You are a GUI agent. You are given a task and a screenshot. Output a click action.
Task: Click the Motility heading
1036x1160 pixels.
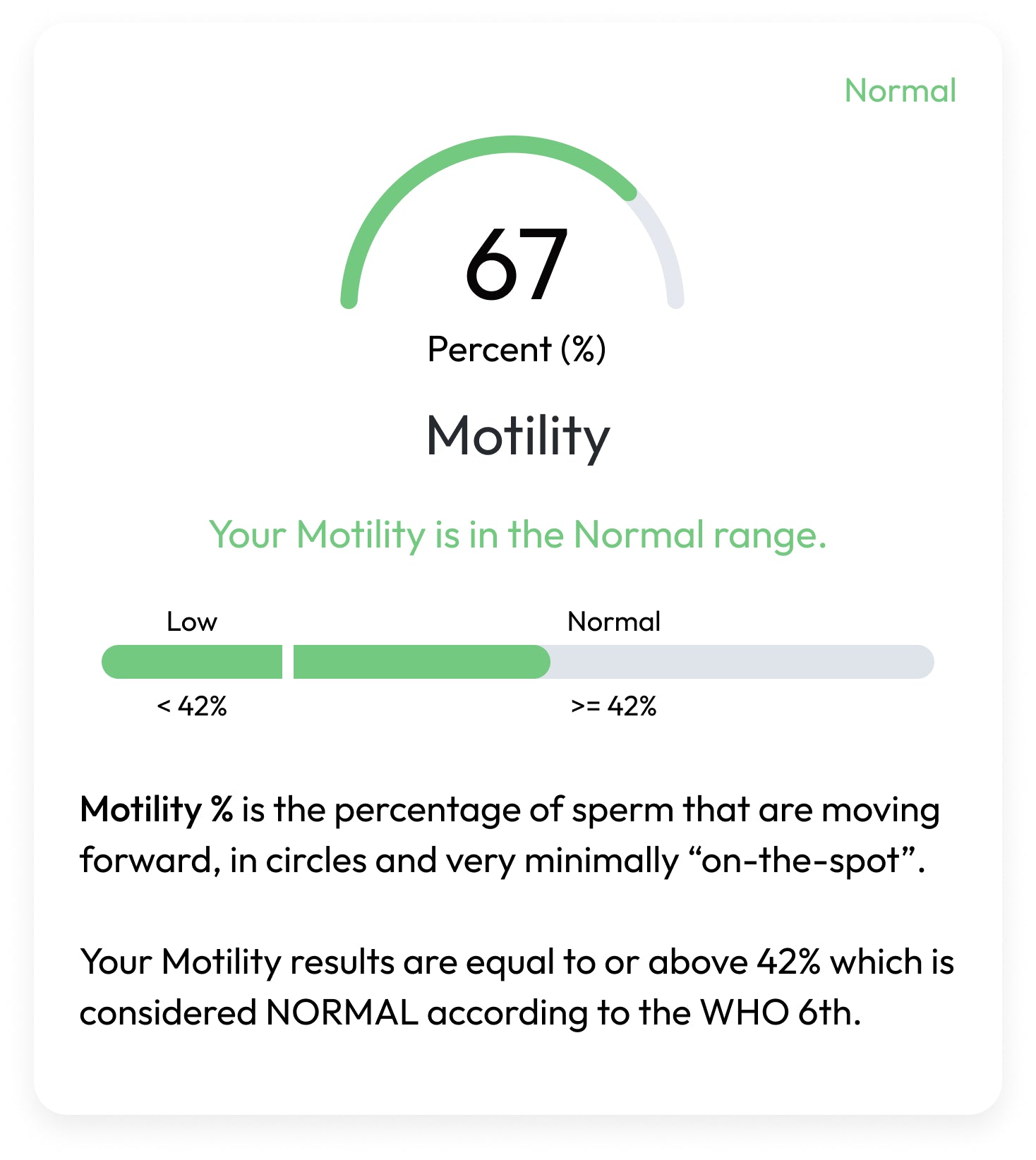(x=518, y=436)
